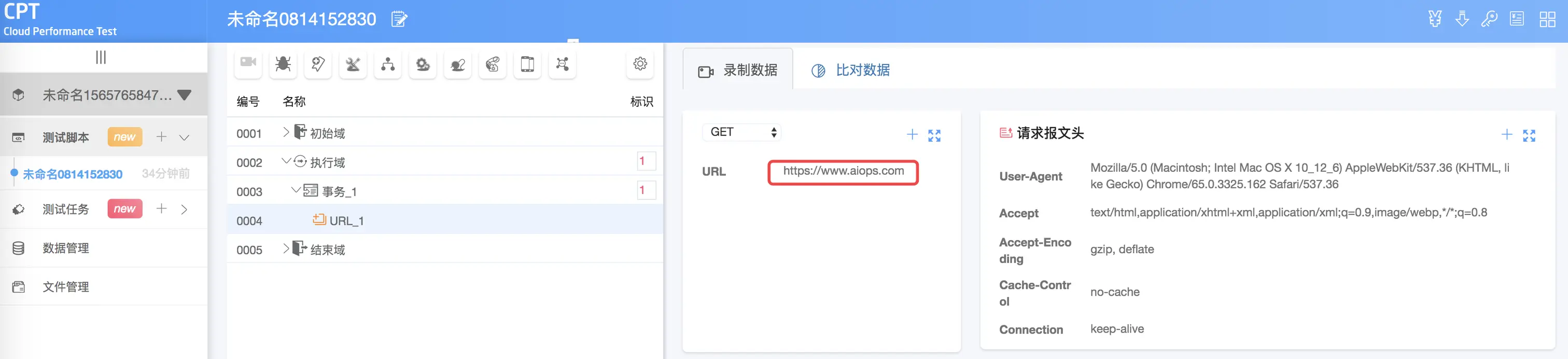Click the download arrow icon in header
The width and height of the screenshot is (1568, 359).
[x=1462, y=19]
